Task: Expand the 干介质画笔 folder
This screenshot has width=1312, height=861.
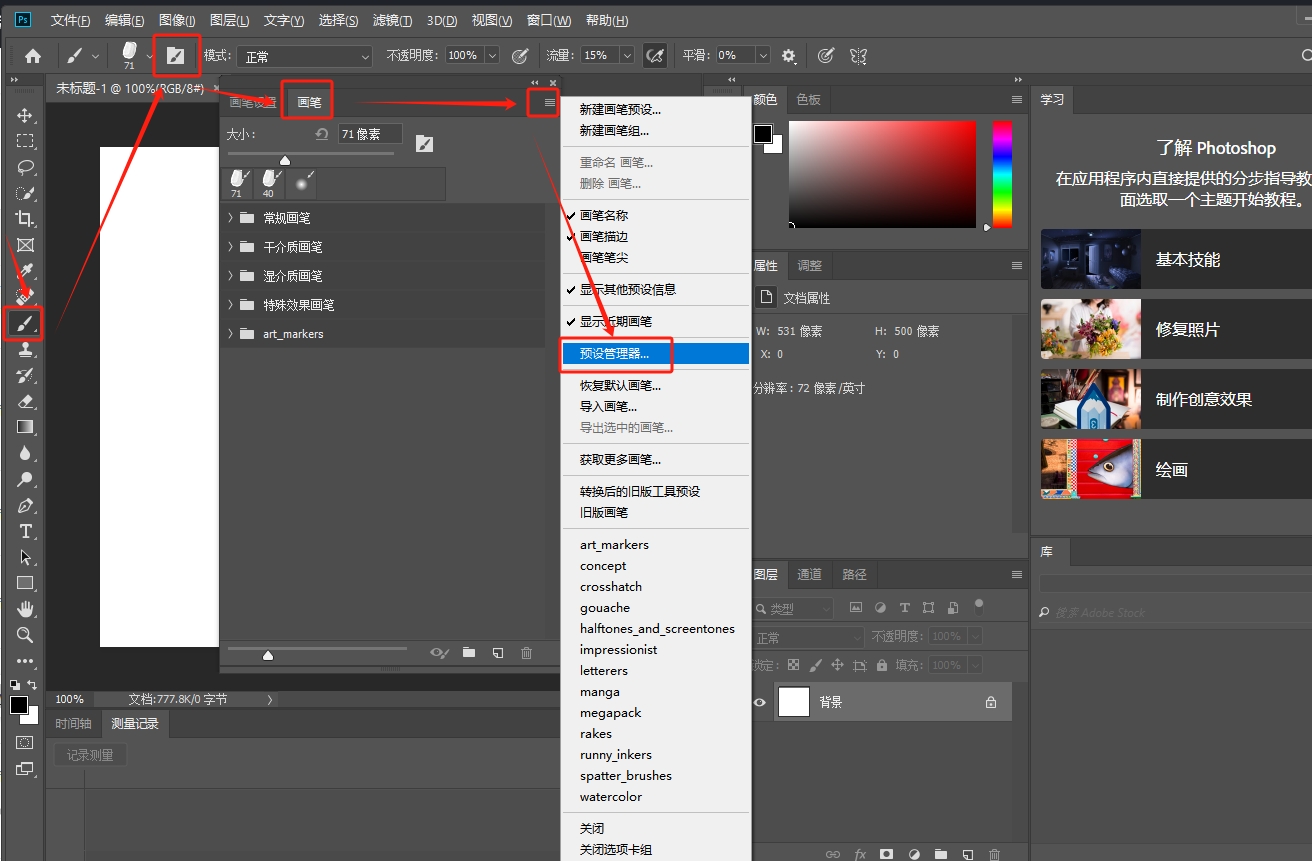Action: click(x=230, y=247)
